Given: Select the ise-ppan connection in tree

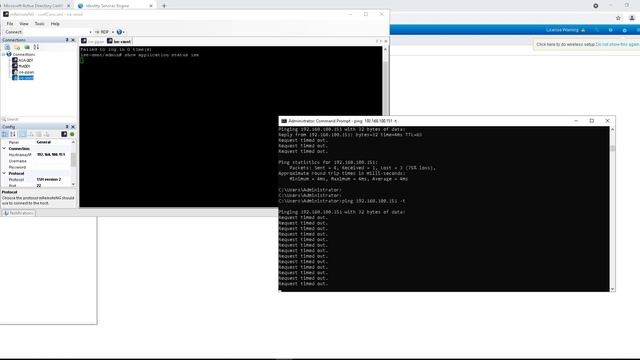Looking at the screenshot, I should tap(27, 72).
